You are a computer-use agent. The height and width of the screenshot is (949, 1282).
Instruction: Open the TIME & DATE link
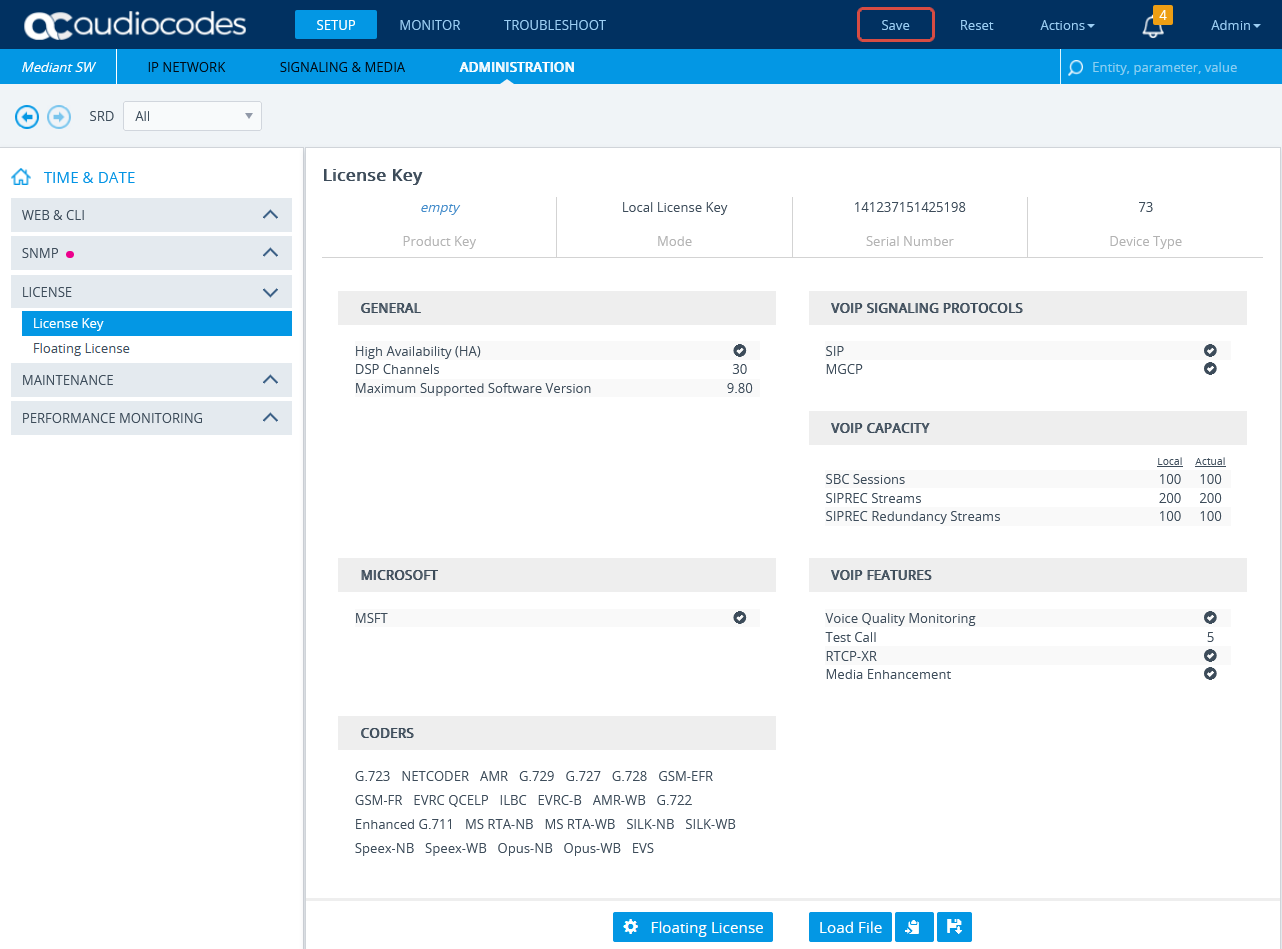tap(89, 177)
